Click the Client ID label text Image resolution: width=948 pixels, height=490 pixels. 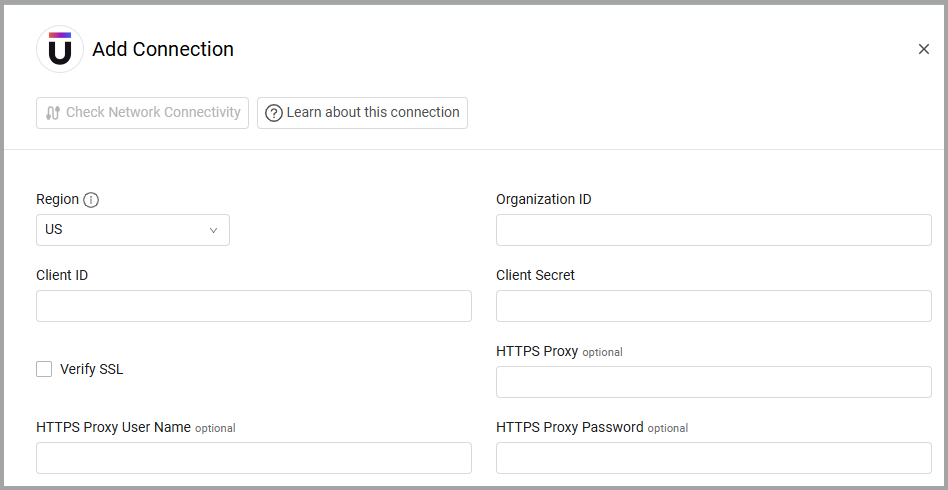pyautogui.click(x=62, y=275)
